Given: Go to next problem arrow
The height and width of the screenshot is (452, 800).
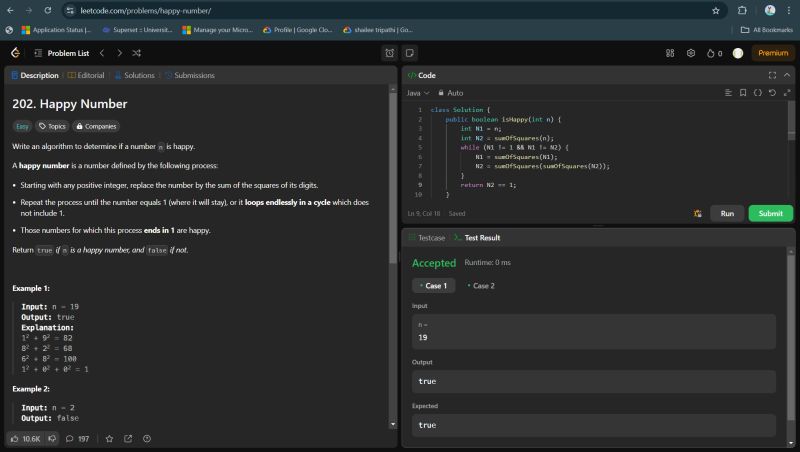Looking at the screenshot, I should [119, 53].
